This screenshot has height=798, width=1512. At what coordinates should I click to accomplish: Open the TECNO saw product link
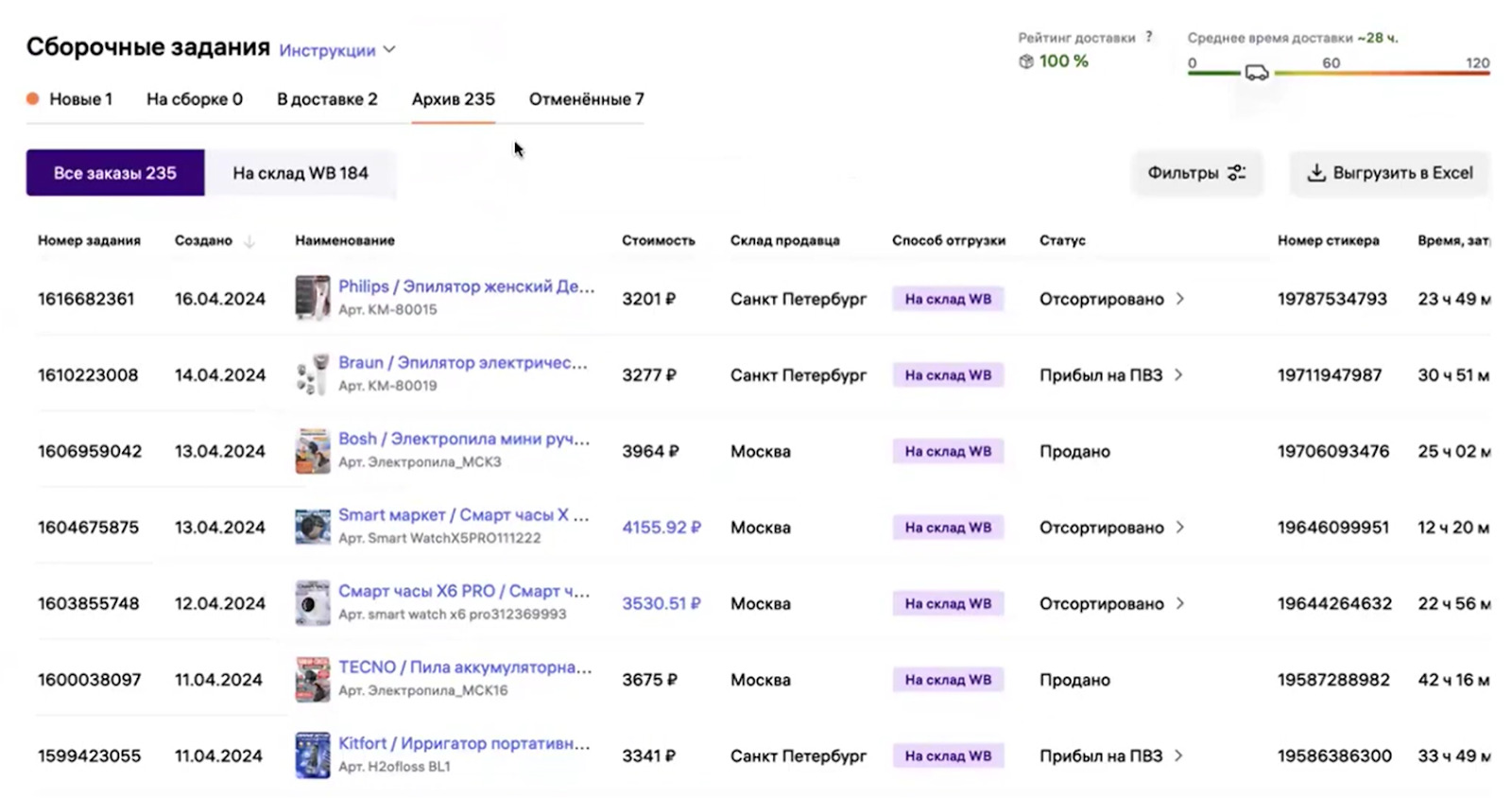tap(465, 668)
